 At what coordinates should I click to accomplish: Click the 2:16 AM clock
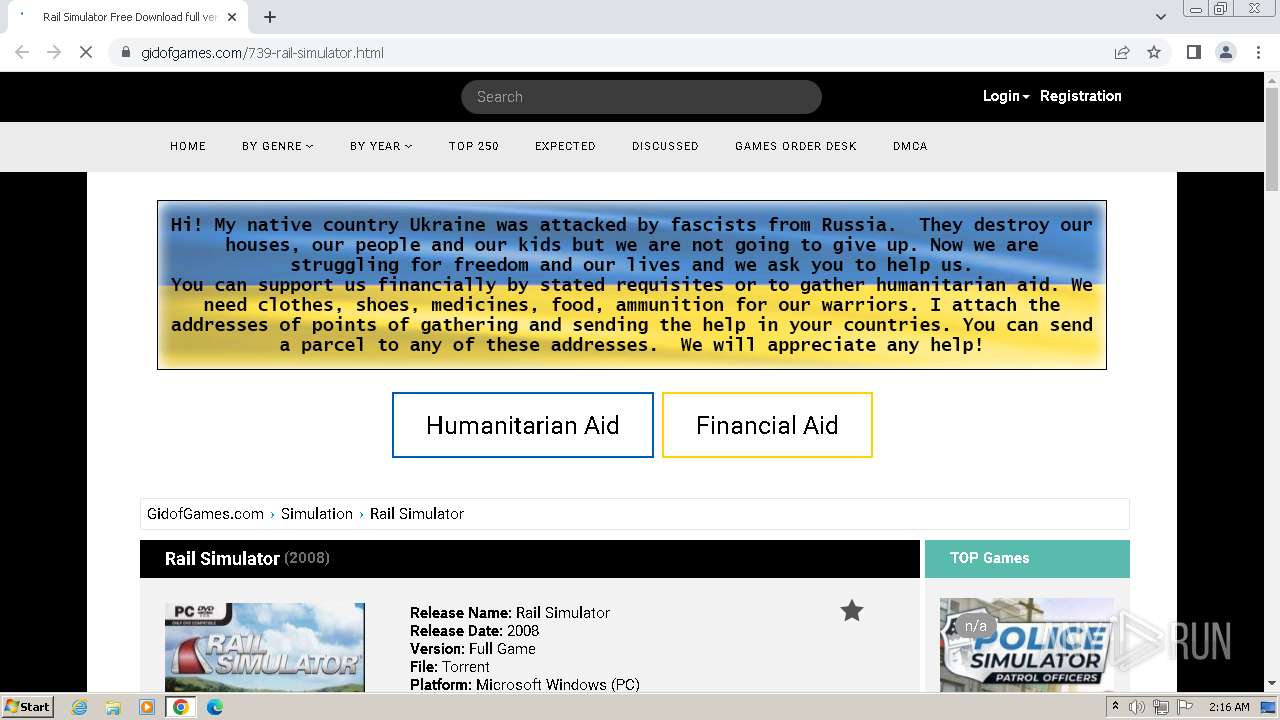tap(1229, 707)
